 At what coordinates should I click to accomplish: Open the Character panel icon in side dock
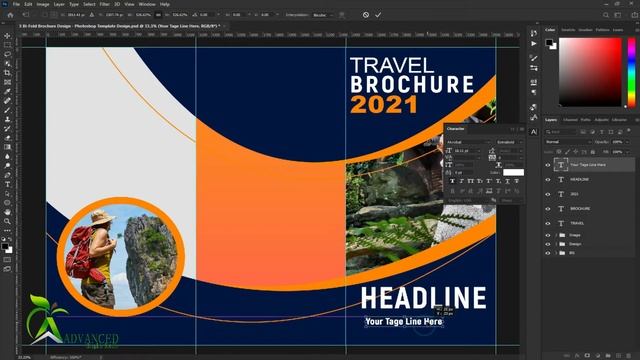point(534,132)
